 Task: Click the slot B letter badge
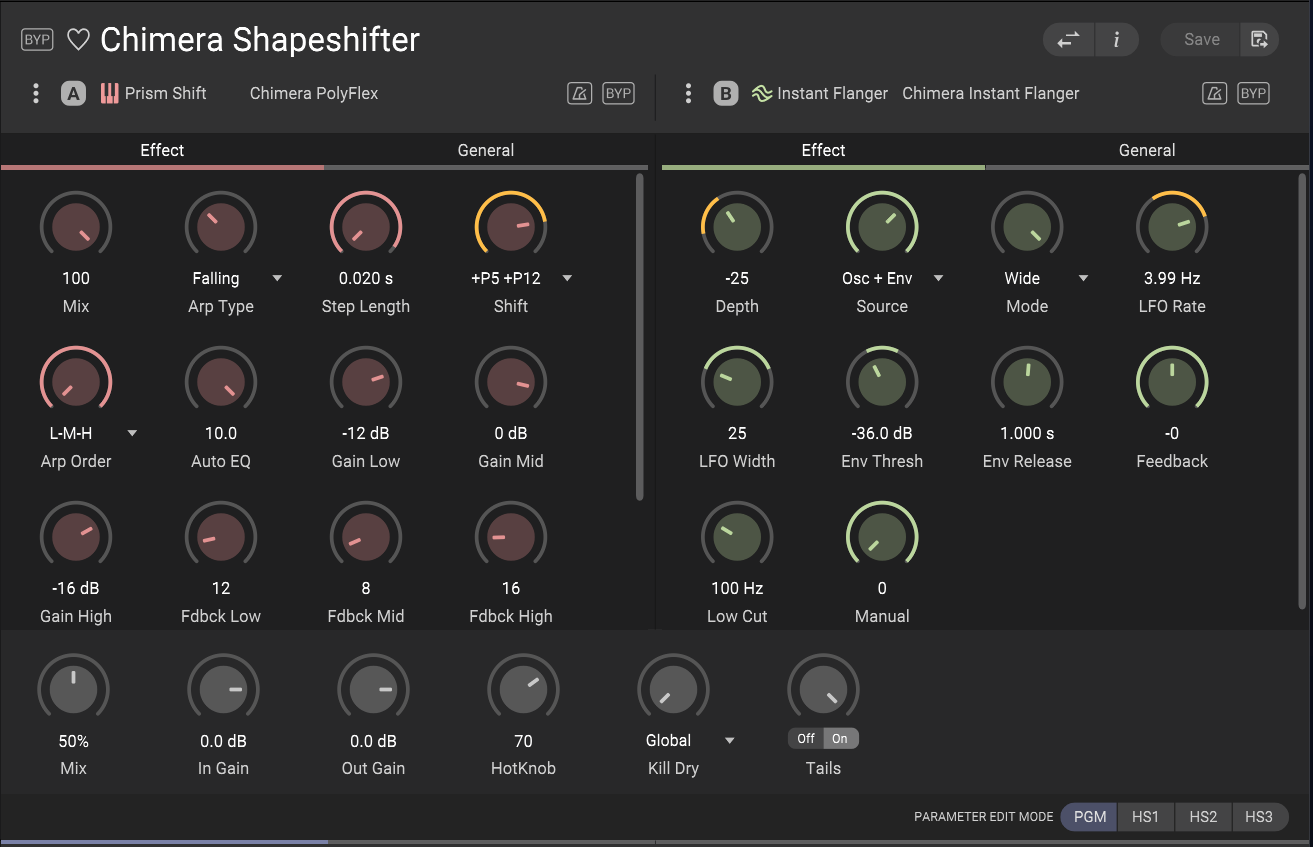[725, 94]
